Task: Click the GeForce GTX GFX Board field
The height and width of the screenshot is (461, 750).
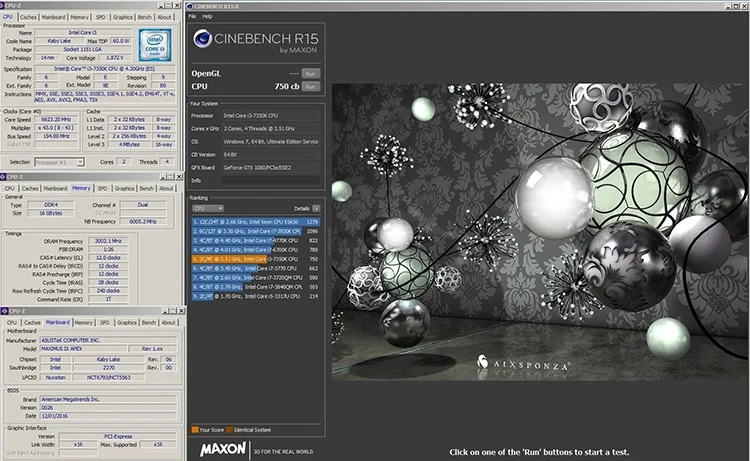Action: point(271,168)
